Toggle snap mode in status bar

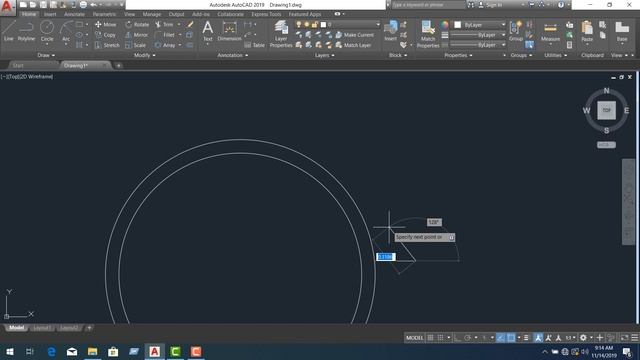[440, 338]
